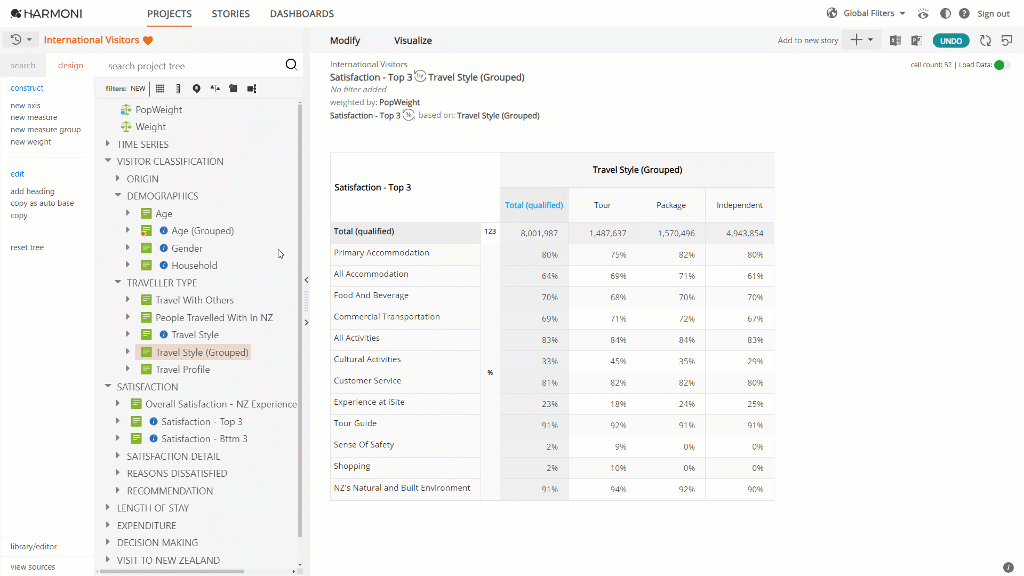This screenshot has width=1024, height=576.
Task: Toggle the Load Data switch
Action: click(x=1002, y=65)
